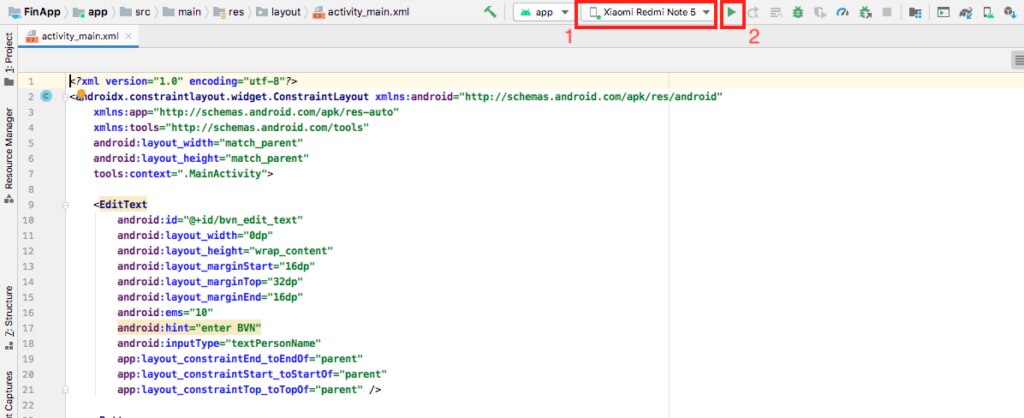Click the xml version declaration on line 1

(x=184, y=82)
